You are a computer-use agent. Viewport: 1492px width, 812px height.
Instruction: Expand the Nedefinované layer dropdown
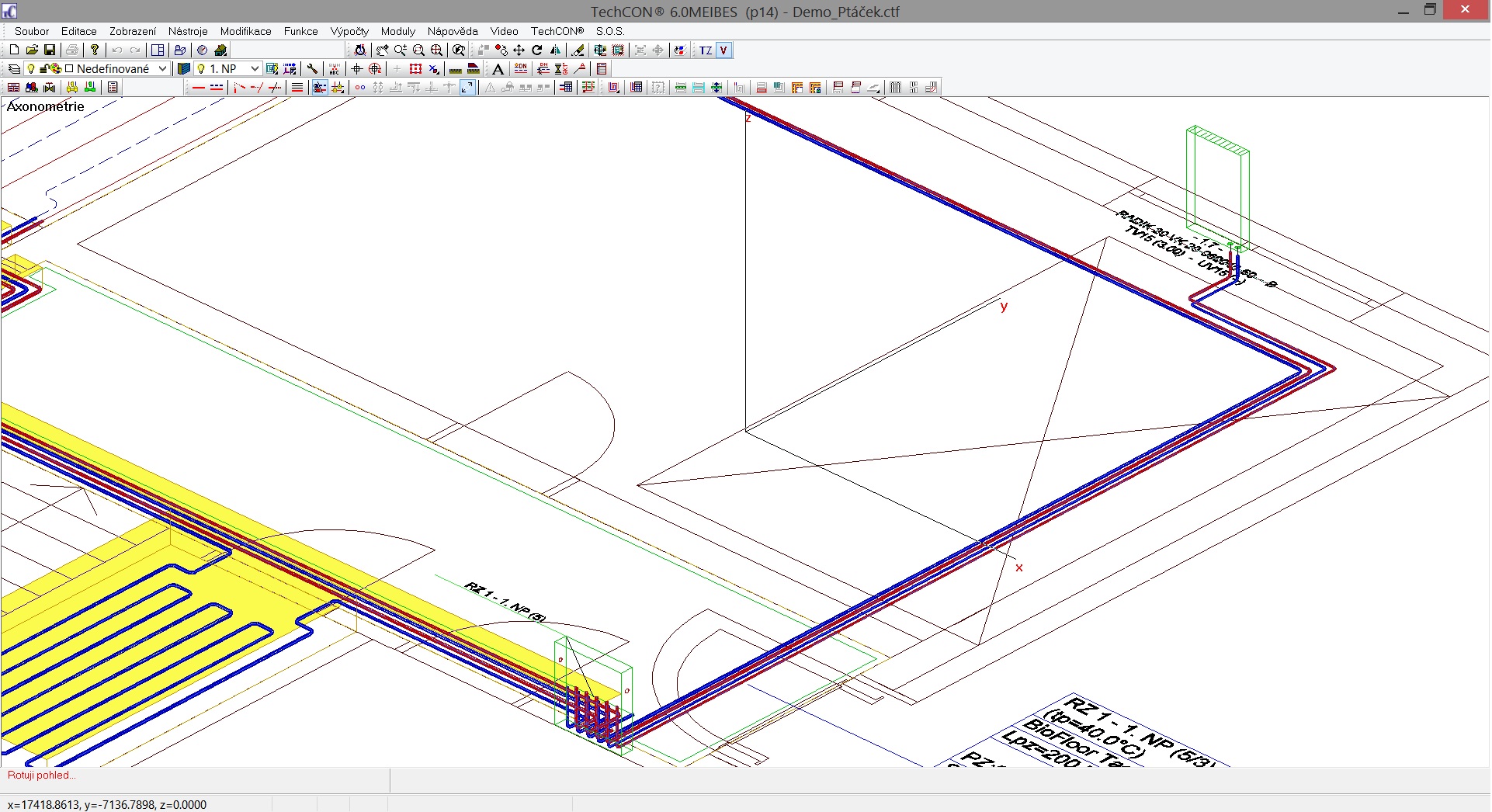click(x=162, y=69)
